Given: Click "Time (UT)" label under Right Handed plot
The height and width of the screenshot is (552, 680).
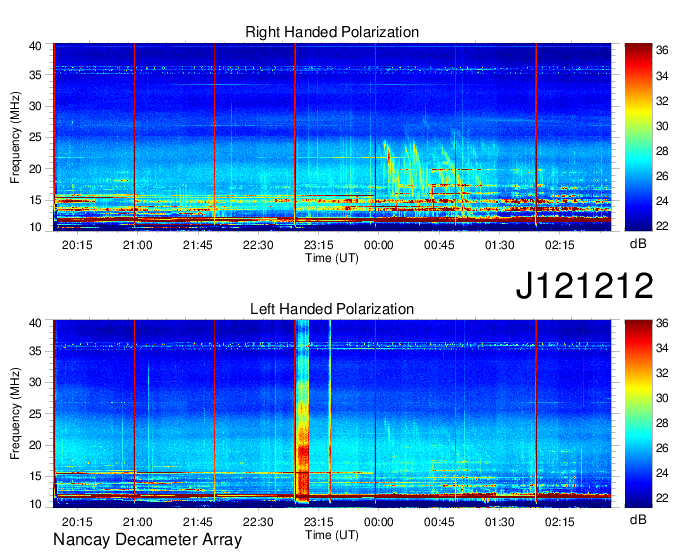Looking at the screenshot, I should [x=332, y=258].
